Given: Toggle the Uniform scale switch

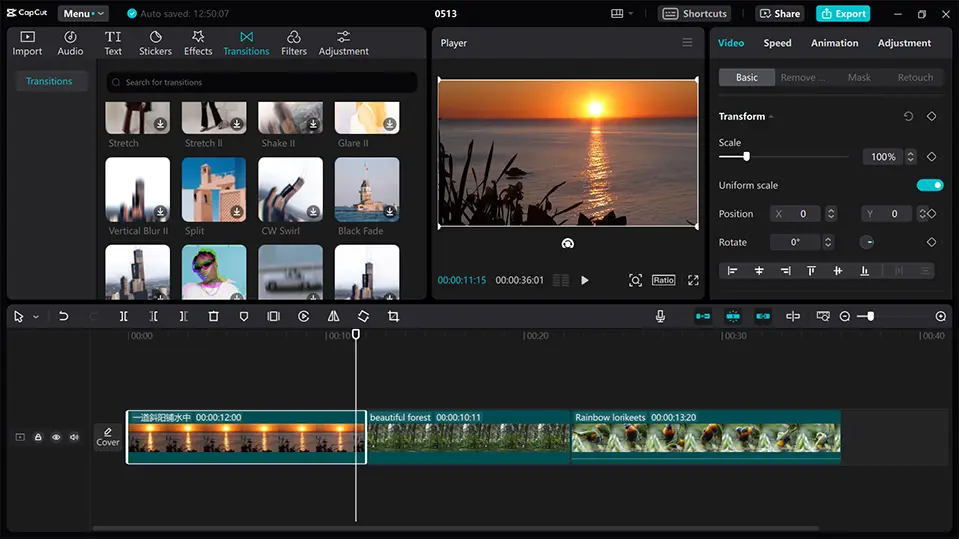Looking at the screenshot, I should click(929, 185).
